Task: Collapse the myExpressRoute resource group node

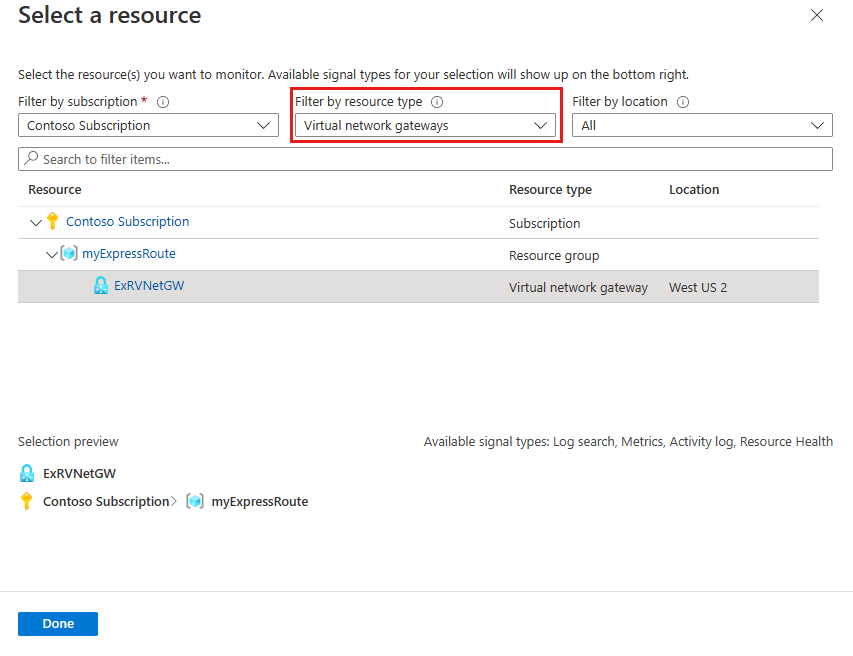Action: [x=52, y=254]
